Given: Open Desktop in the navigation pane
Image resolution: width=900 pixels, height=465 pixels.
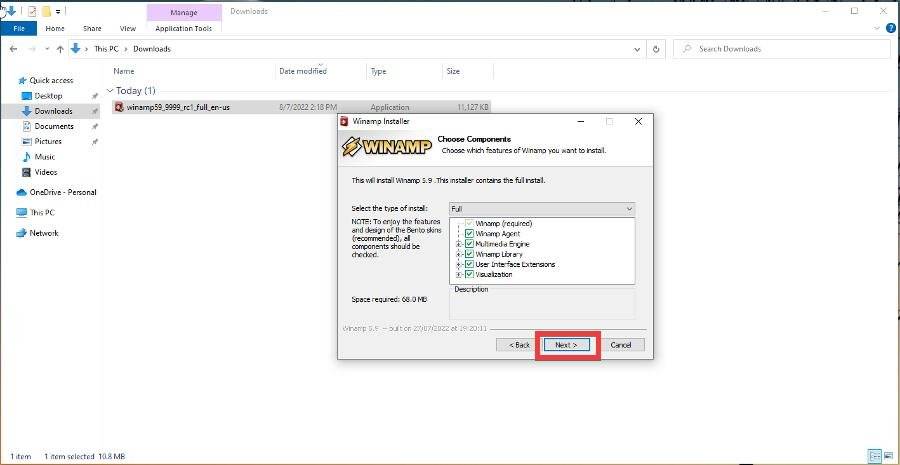Looking at the screenshot, I should point(48,96).
